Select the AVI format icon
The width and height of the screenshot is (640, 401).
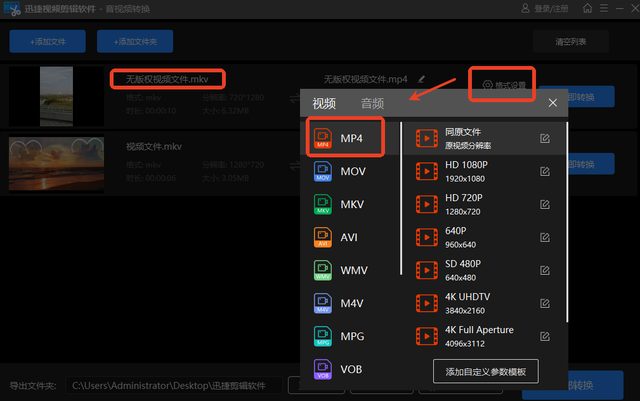(322, 237)
